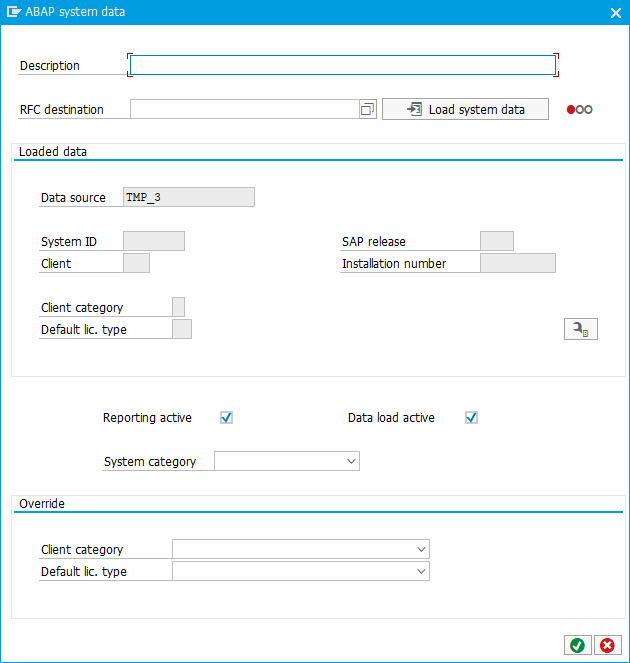The height and width of the screenshot is (663, 630).
Task: Confirm with the green checkmark button
Action: (578, 645)
